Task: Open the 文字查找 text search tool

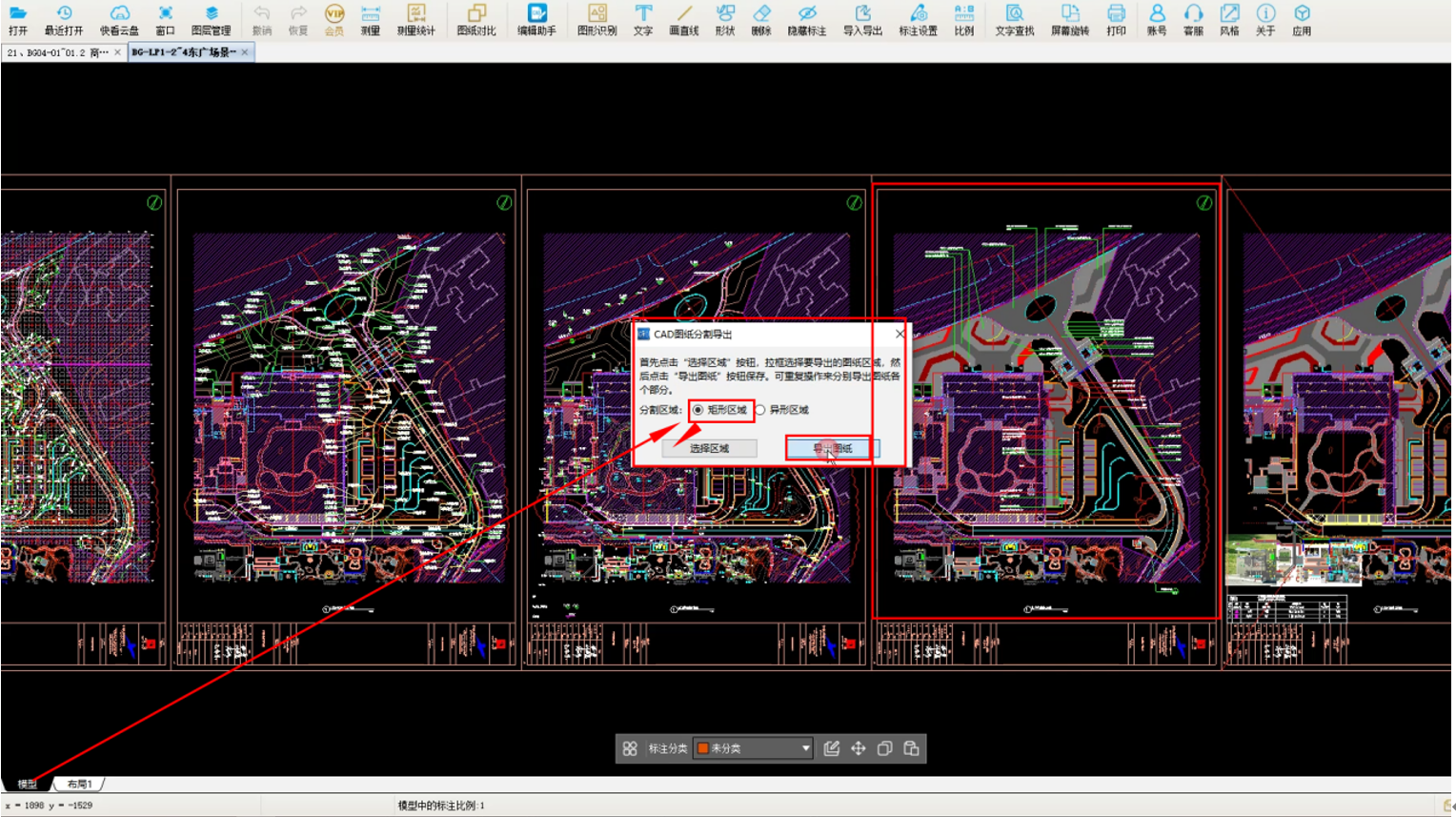Action: 1014,19
